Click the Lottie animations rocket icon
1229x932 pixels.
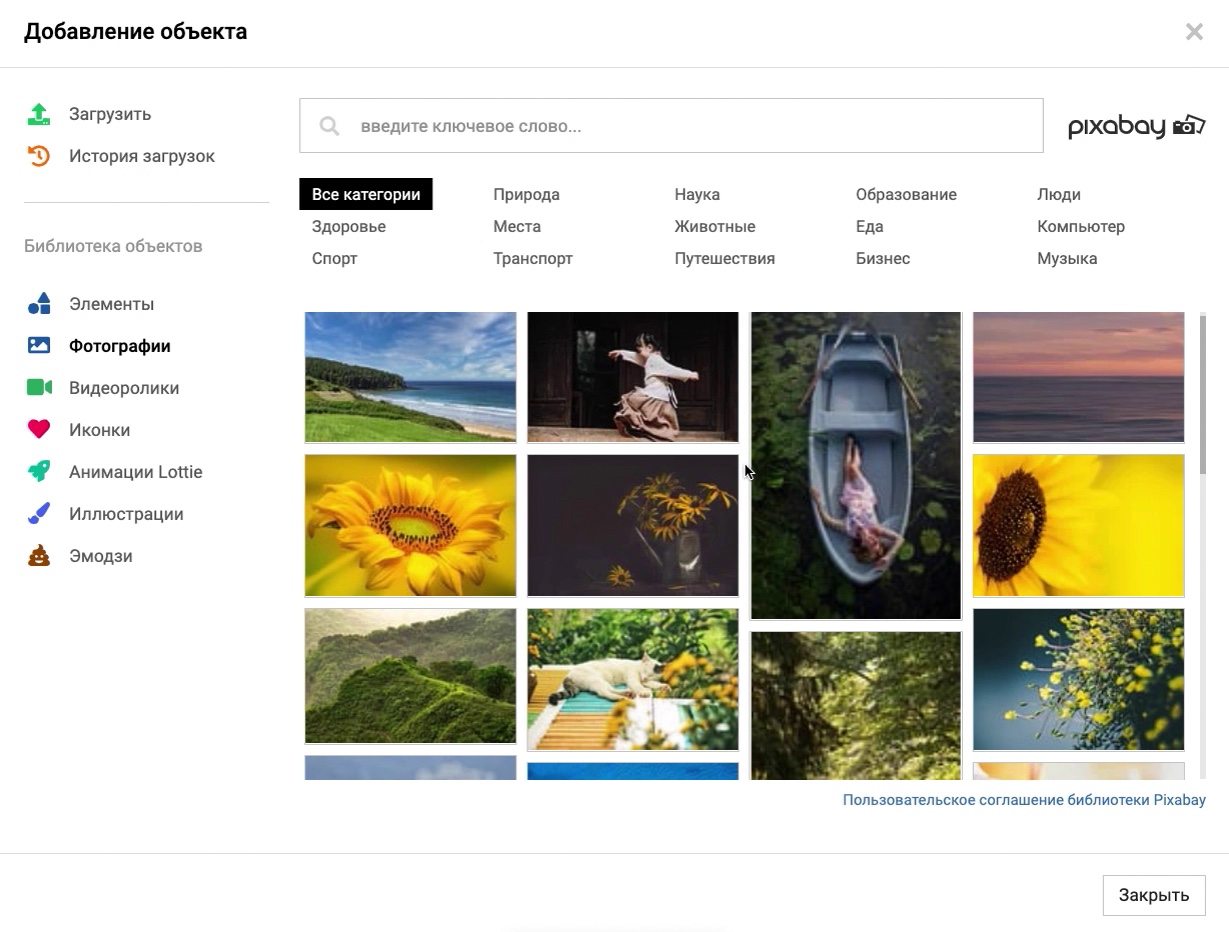coord(38,472)
